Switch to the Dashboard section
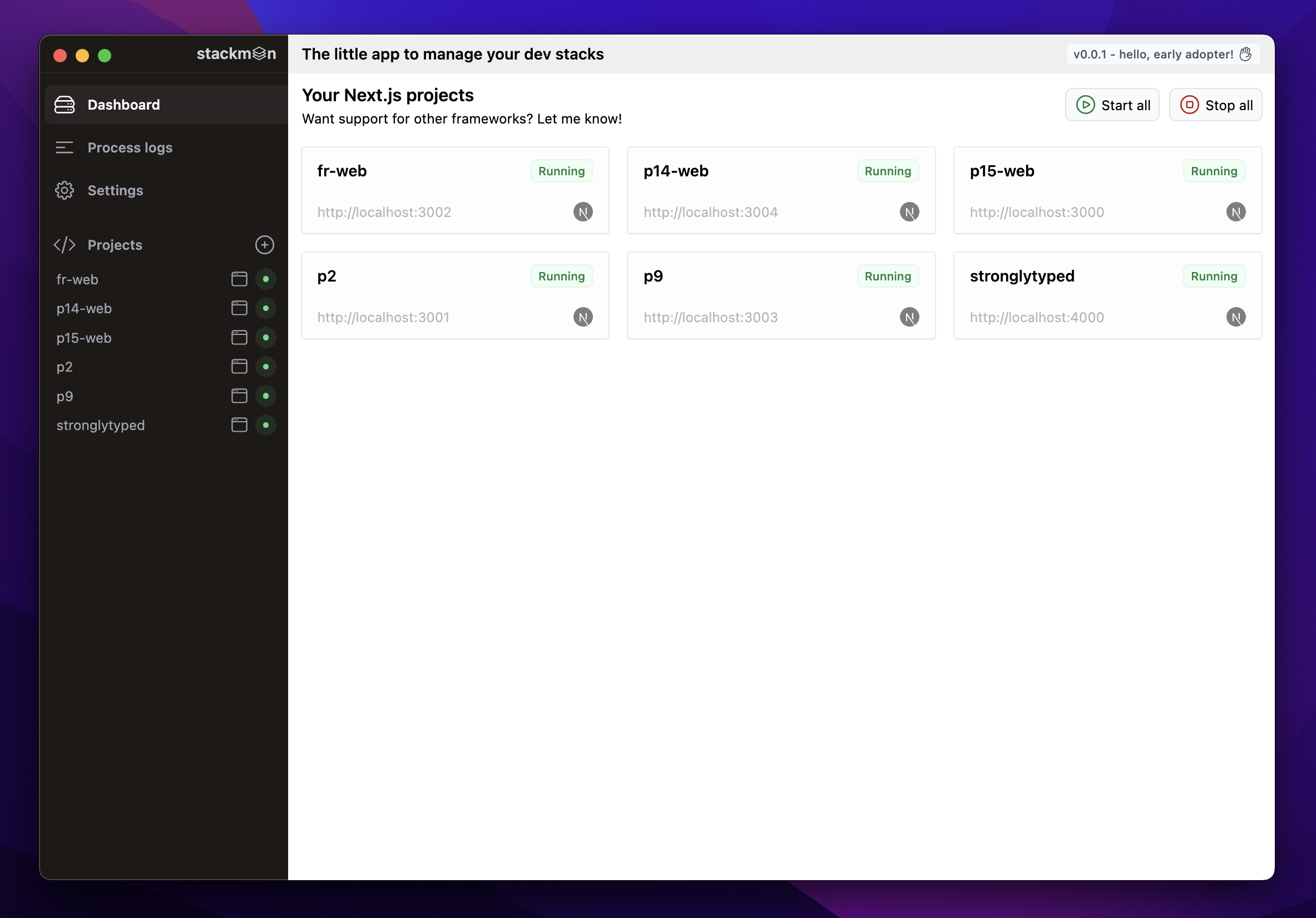The image size is (1316, 918). [124, 105]
